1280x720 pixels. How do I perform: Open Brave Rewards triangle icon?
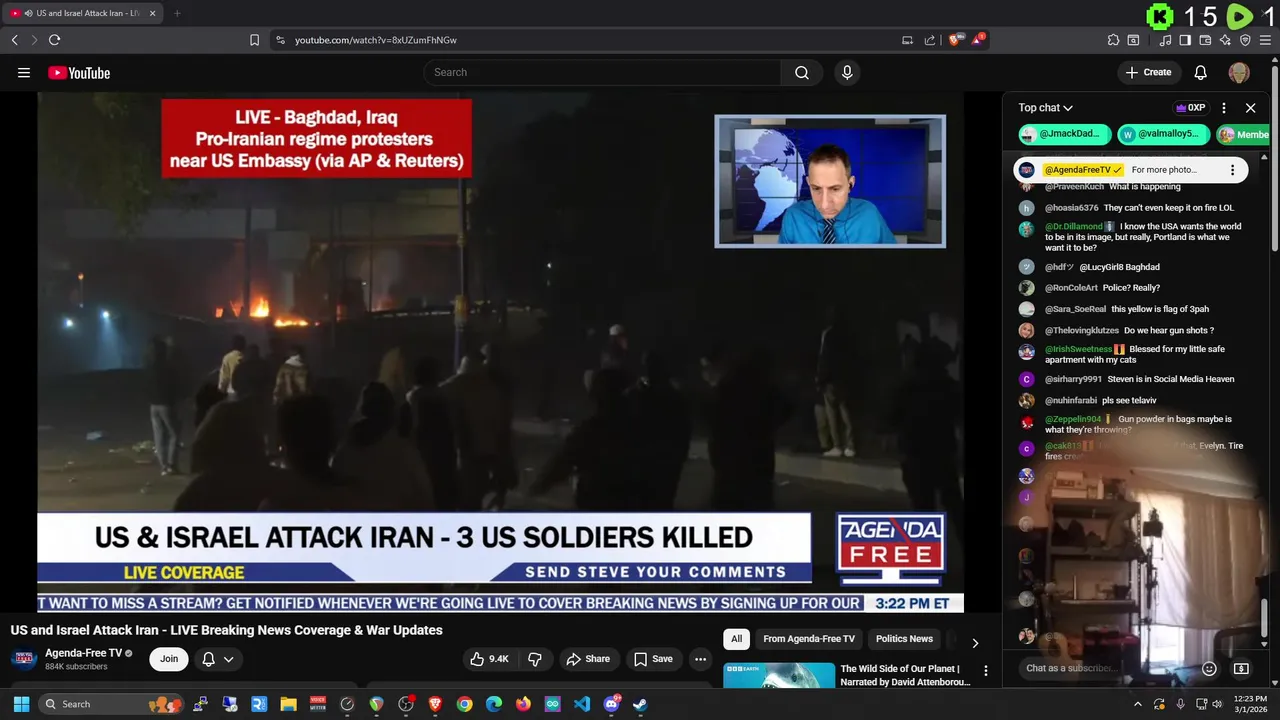click(978, 40)
